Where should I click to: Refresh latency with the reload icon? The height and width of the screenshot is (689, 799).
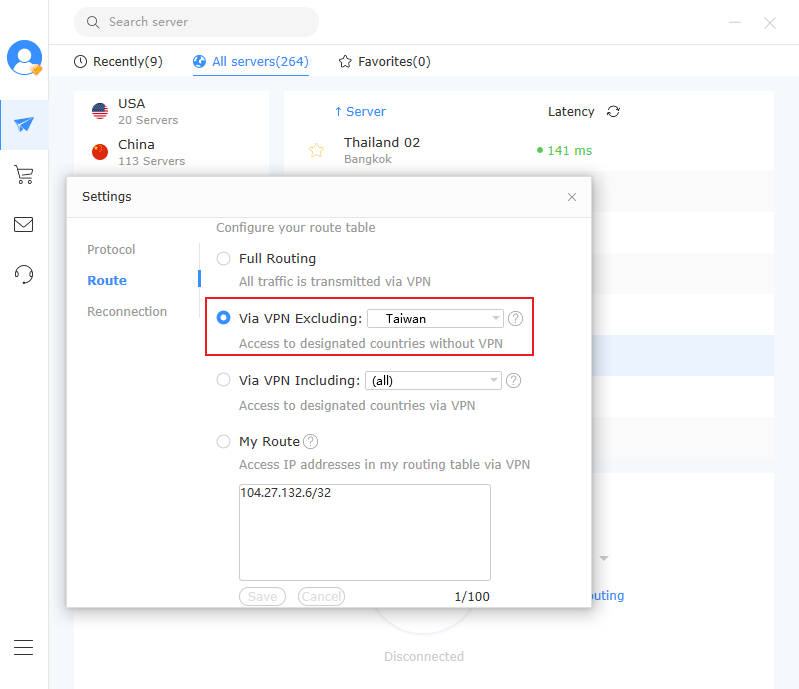[x=613, y=112]
